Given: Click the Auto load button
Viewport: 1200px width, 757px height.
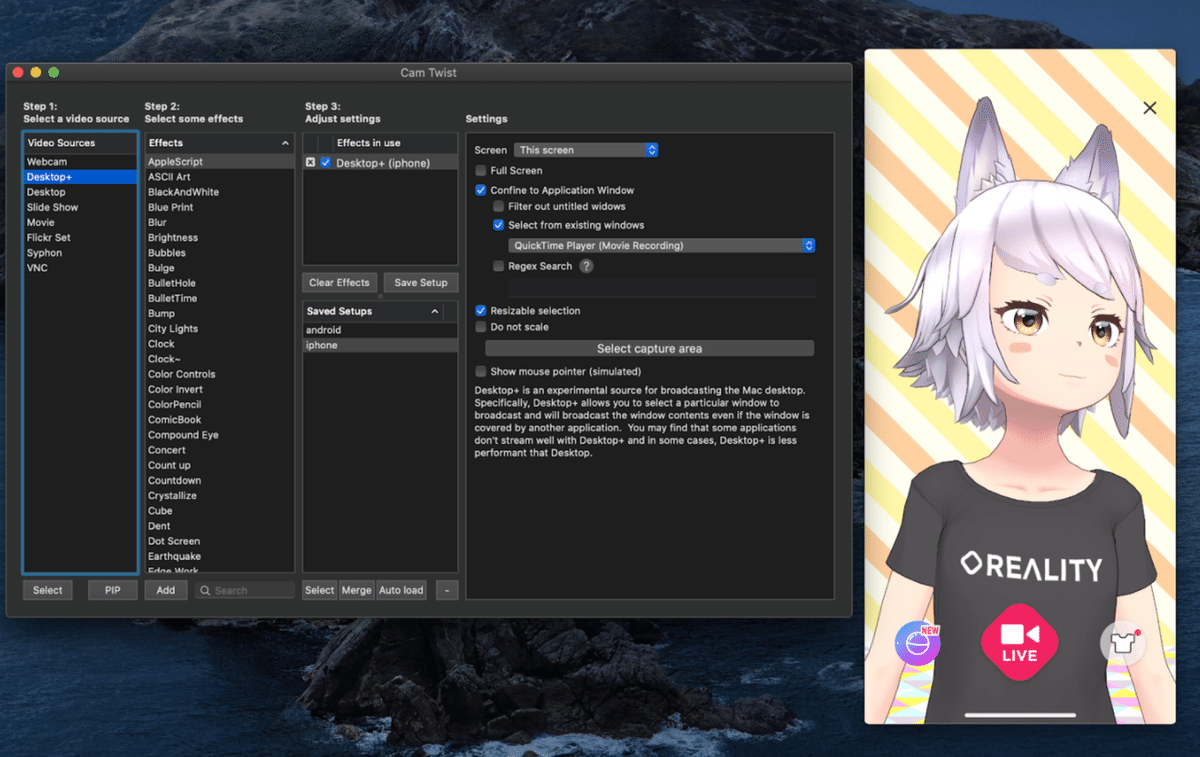Looking at the screenshot, I should 401,590.
